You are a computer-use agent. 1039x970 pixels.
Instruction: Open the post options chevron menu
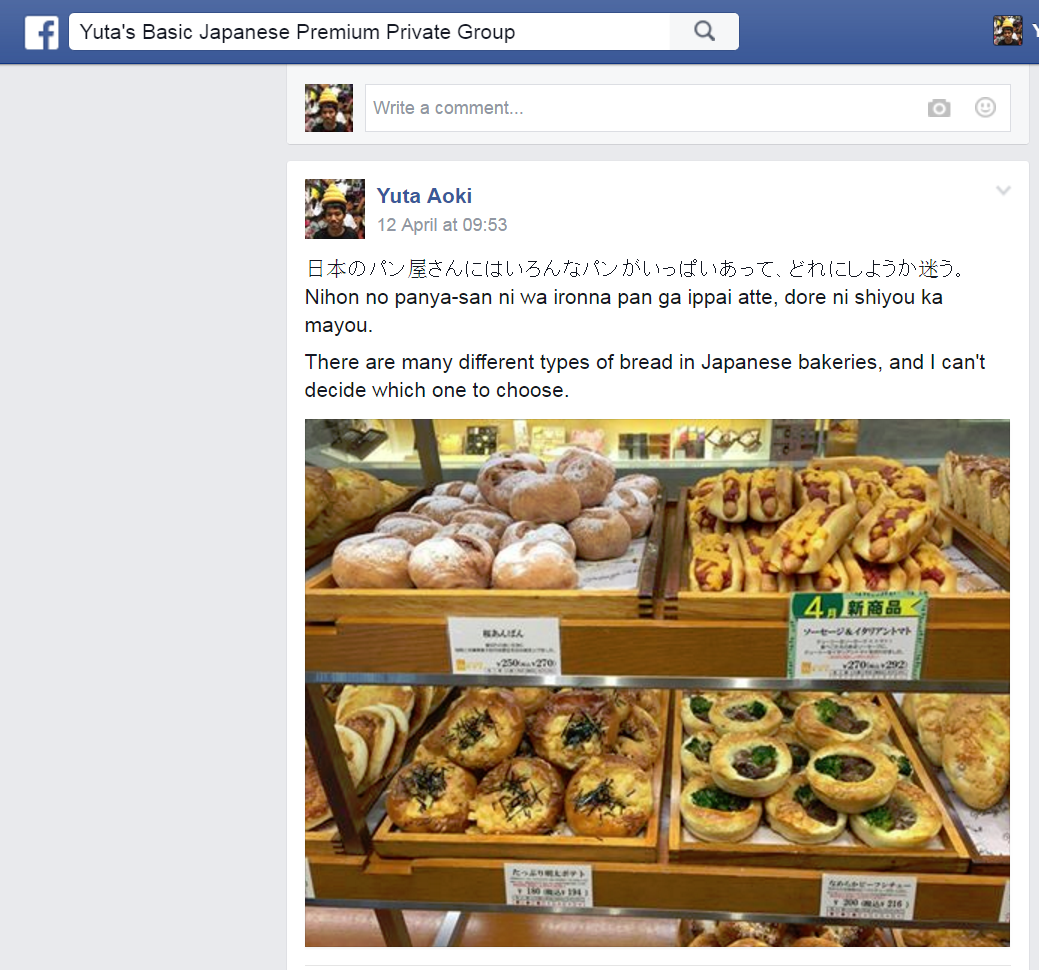[1003, 191]
